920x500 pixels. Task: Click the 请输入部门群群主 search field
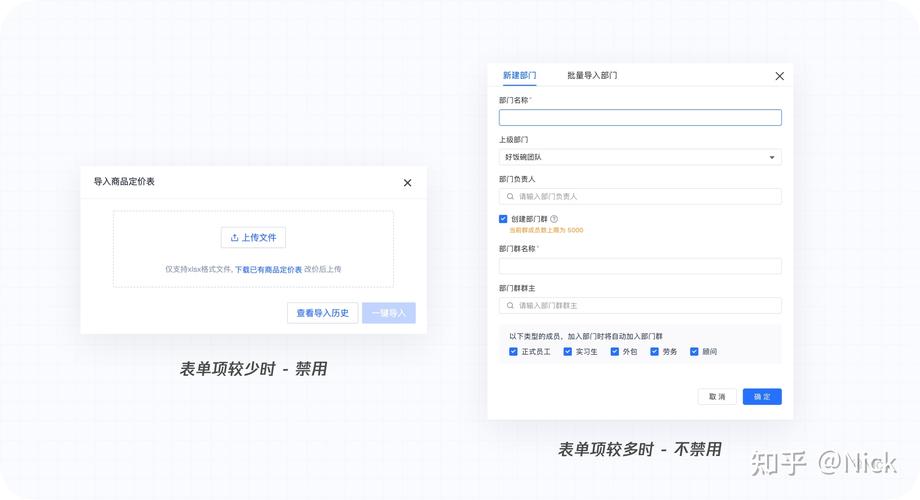(640, 306)
